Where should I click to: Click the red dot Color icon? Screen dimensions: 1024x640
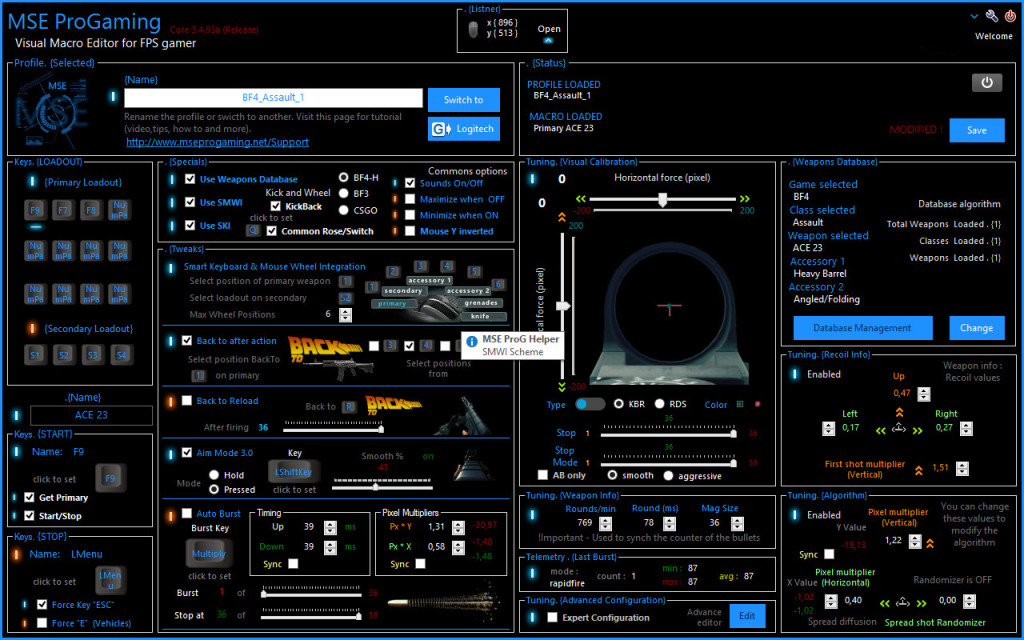pos(758,404)
